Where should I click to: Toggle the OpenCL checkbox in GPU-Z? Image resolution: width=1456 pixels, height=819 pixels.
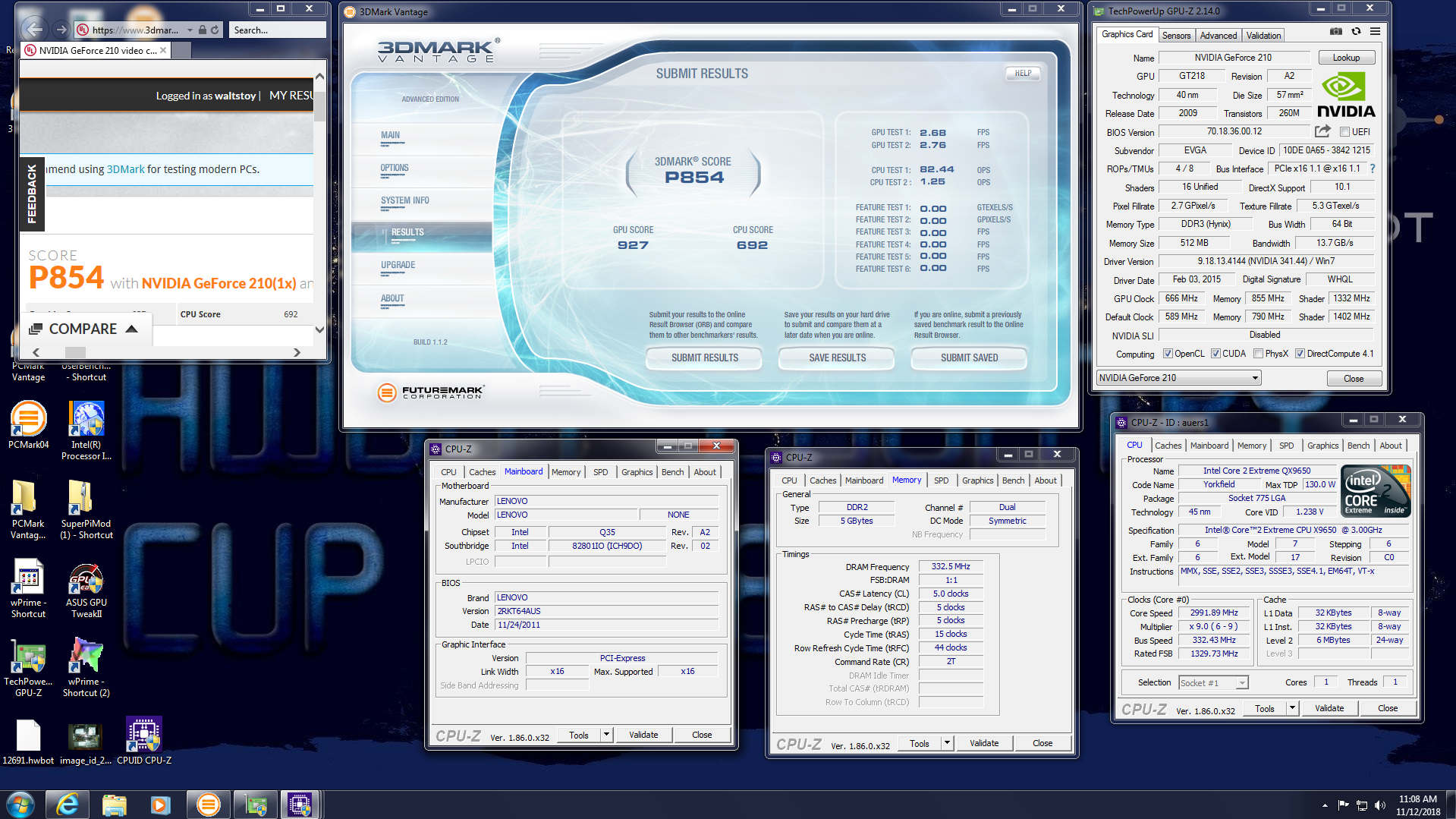[x=1168, y=354]
